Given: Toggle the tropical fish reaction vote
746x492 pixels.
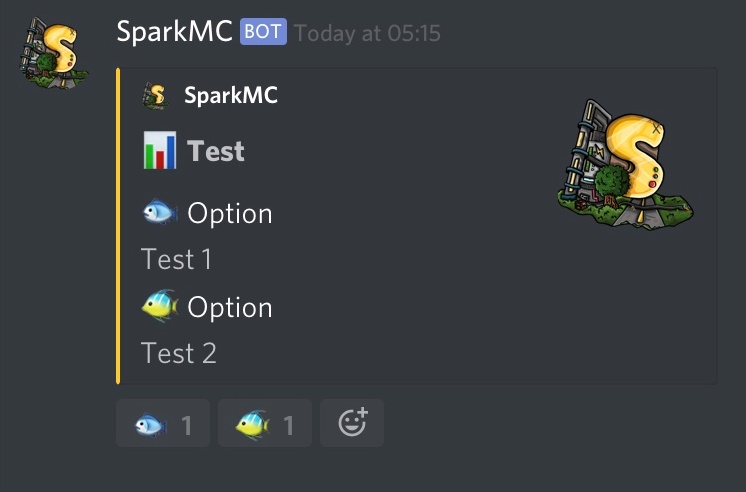Looking at the screenshot, I should 265,423.
